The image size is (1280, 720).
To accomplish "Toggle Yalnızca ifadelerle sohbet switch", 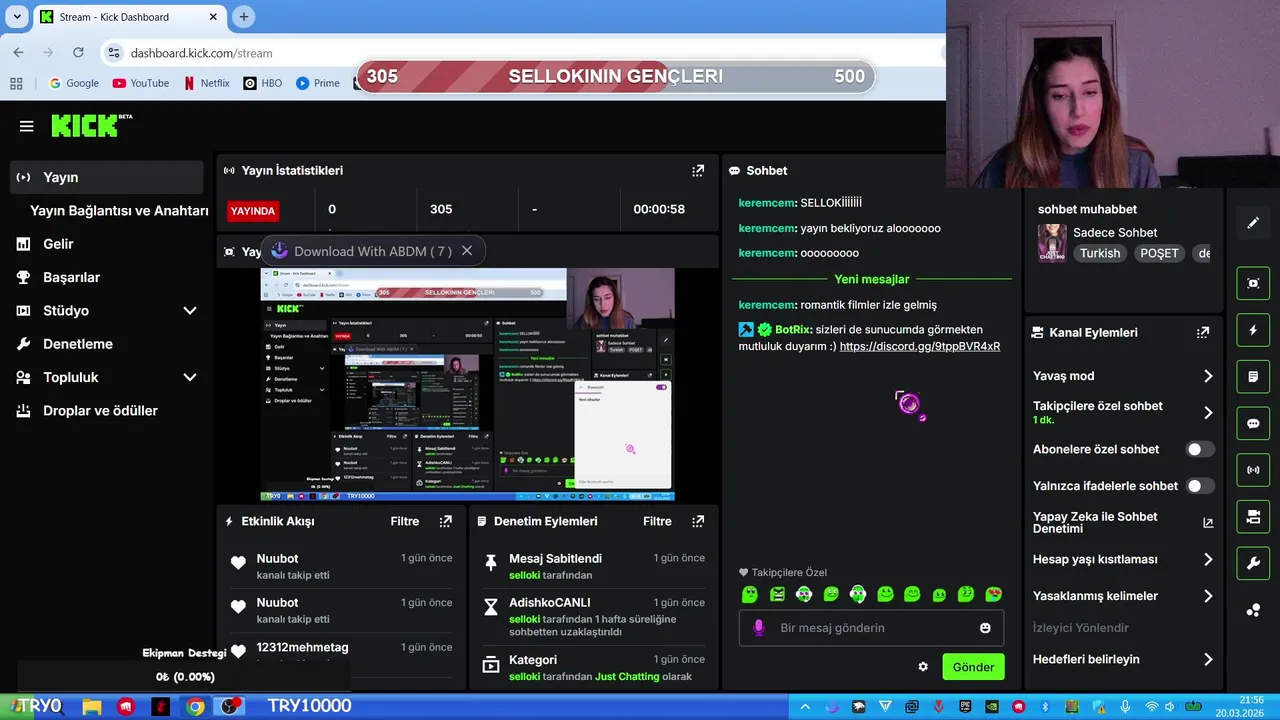I will tap(1200, 486).
